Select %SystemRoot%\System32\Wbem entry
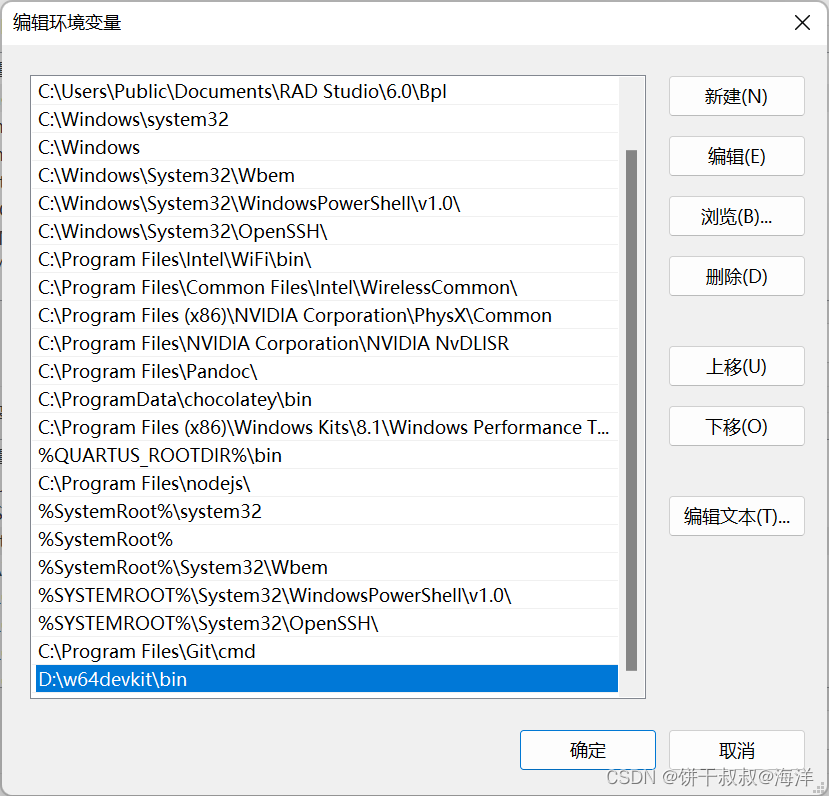 click(327, 568)
